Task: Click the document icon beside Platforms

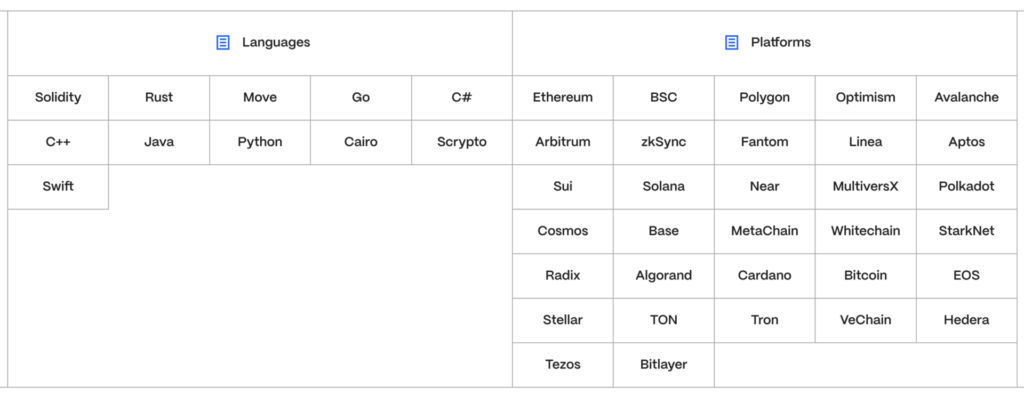Action: [731, 42]
